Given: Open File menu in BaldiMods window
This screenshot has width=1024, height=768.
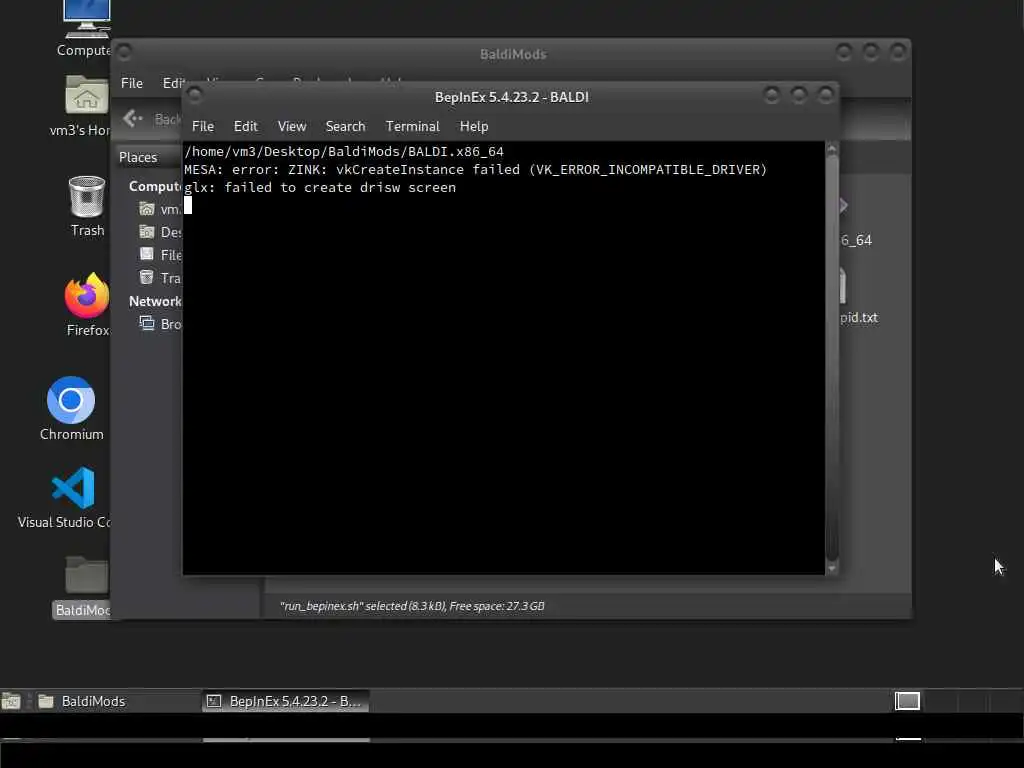Looking at the screenshot, I should click(131, 83).
